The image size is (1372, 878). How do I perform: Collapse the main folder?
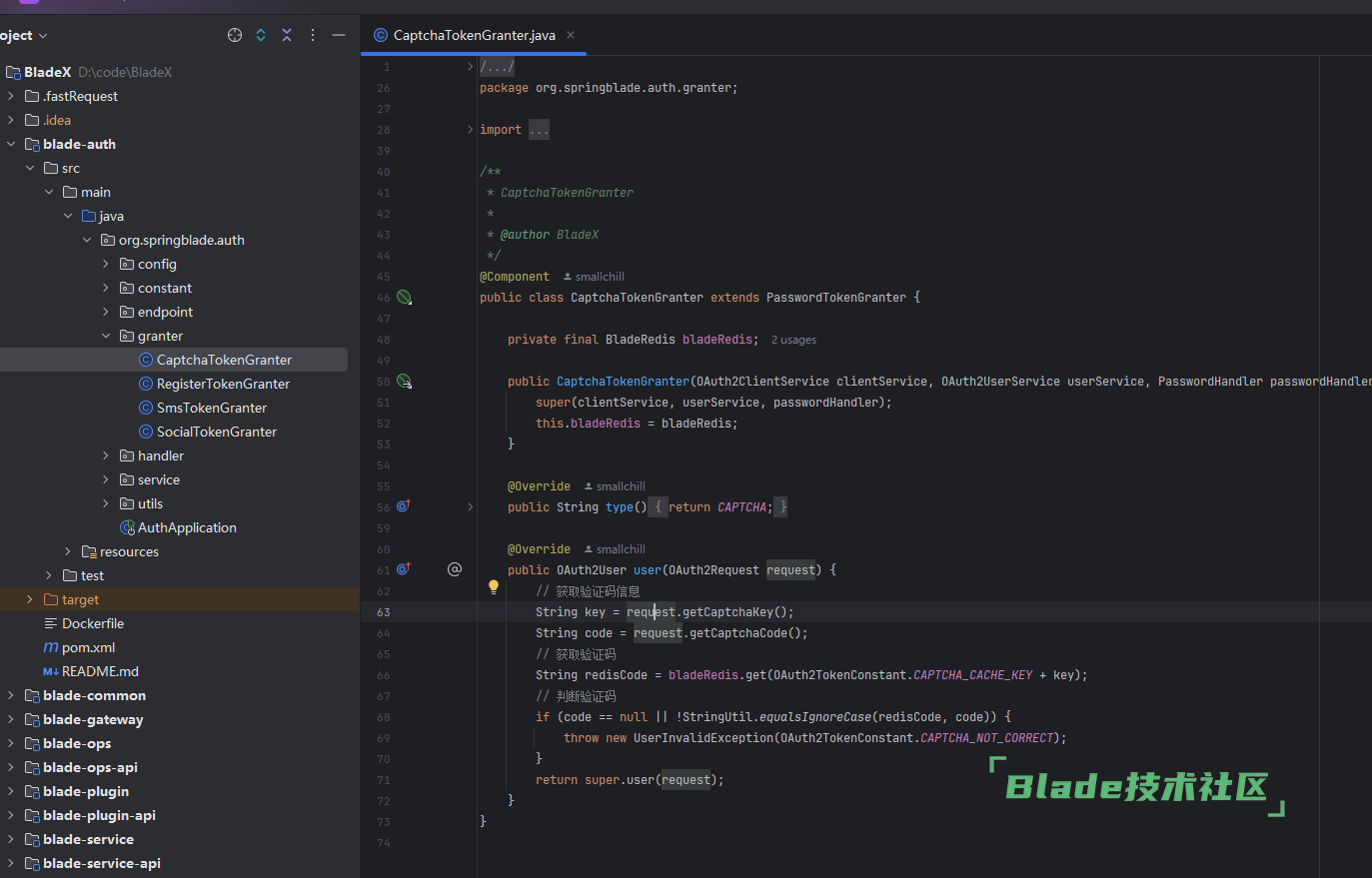click(49, 192)
